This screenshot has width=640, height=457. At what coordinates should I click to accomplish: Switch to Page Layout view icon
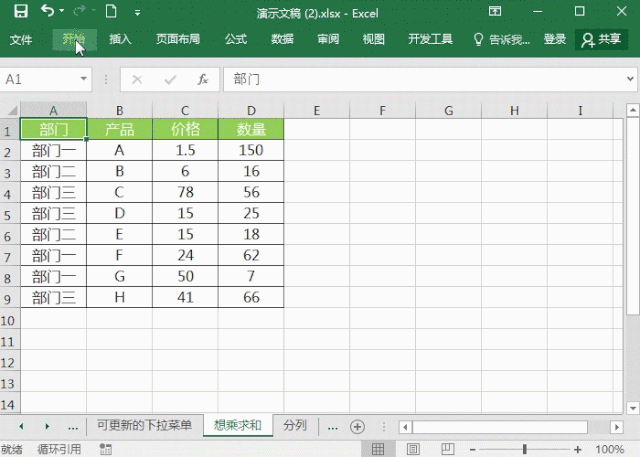click(x=413, y=449)
